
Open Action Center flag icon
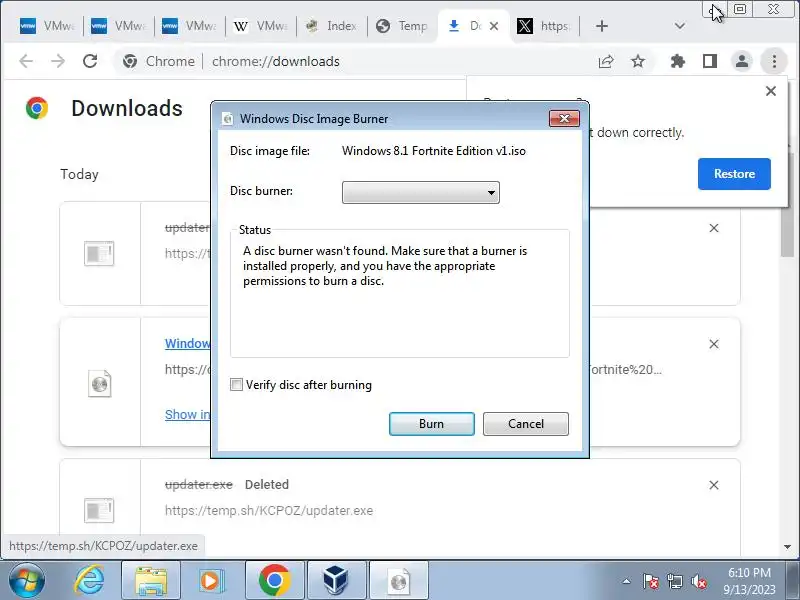coord(651,581)
